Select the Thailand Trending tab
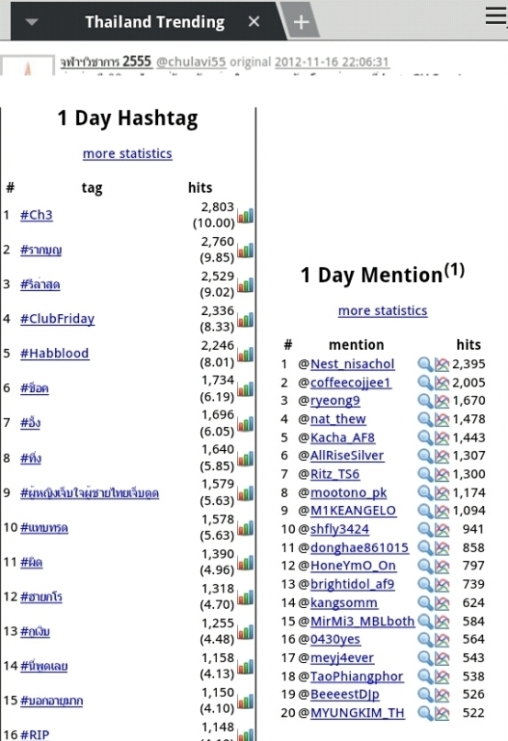Image resolution: width=508 pixels, height=741 pixels. point(155,22)
